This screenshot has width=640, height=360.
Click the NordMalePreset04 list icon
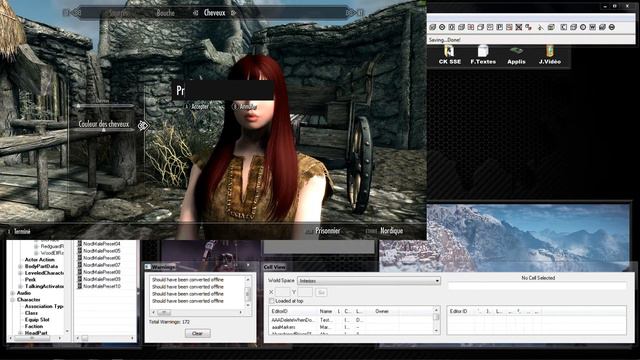pos(80,244)
